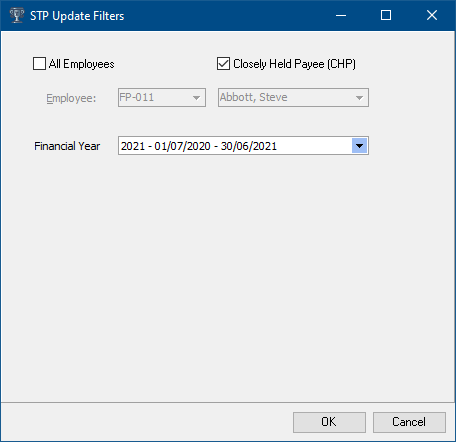Viewport: 456px width, 442px height.
Task: Click the empty gray area below Financial Year
Action: [228, 277]
